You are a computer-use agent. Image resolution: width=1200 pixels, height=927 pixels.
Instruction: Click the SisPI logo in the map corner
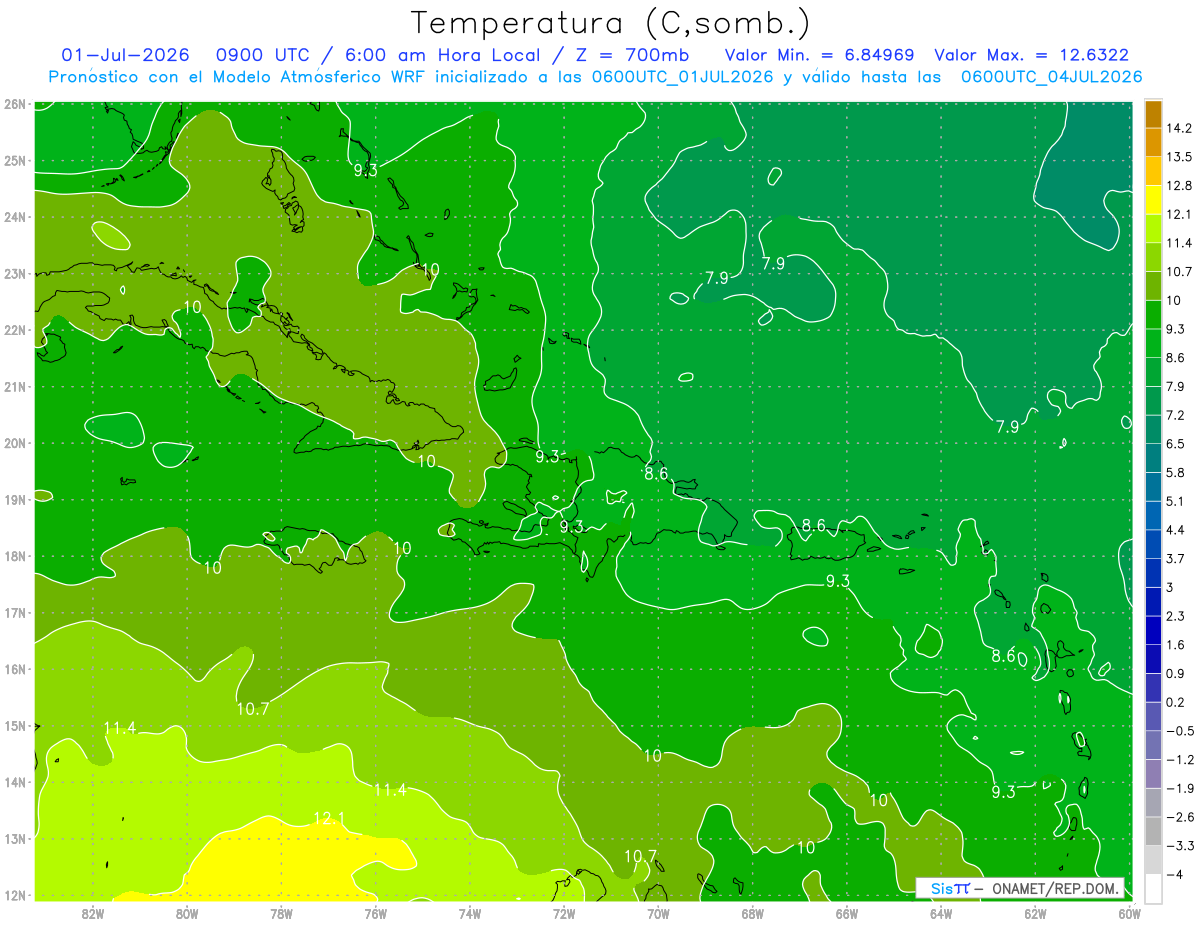point(950,888)
